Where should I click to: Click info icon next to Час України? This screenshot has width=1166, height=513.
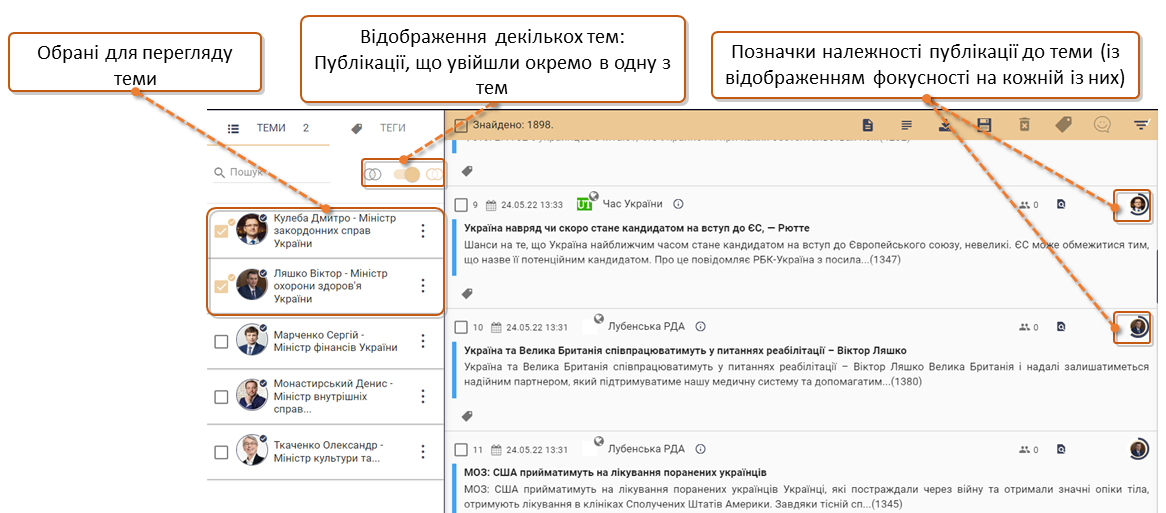point(677,204)
